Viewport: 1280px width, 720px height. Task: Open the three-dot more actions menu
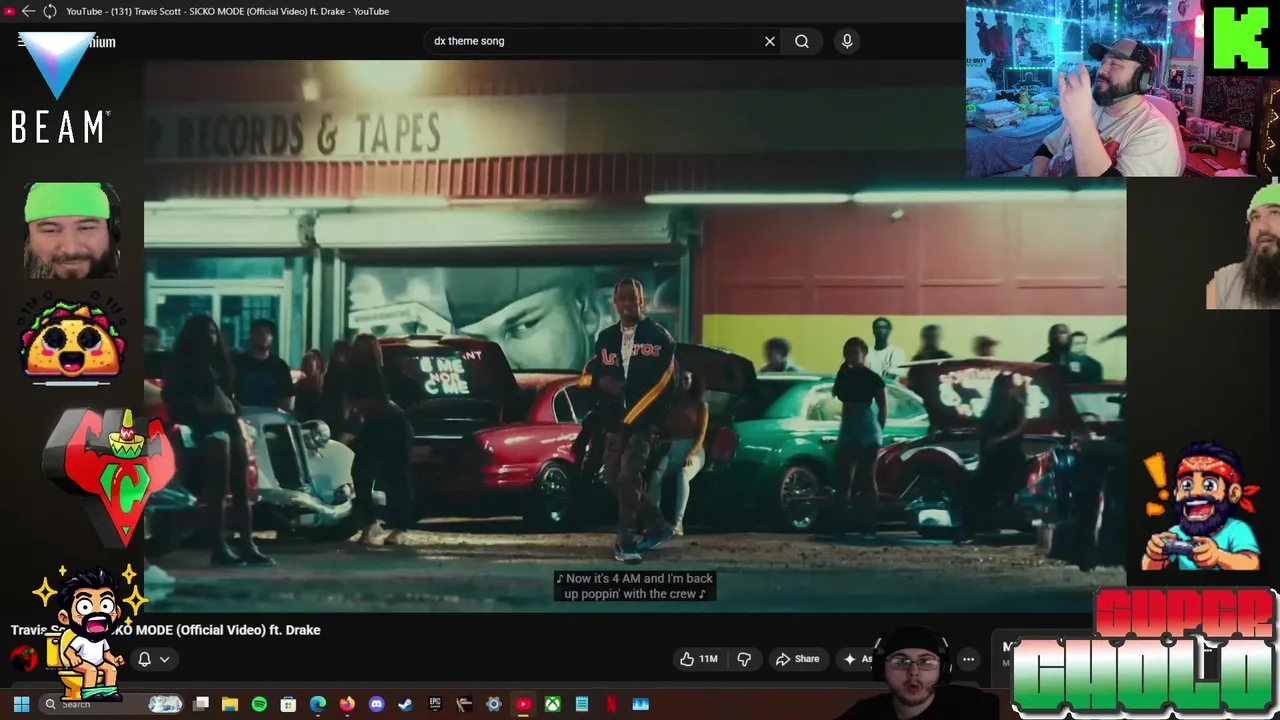click(968, 659)
